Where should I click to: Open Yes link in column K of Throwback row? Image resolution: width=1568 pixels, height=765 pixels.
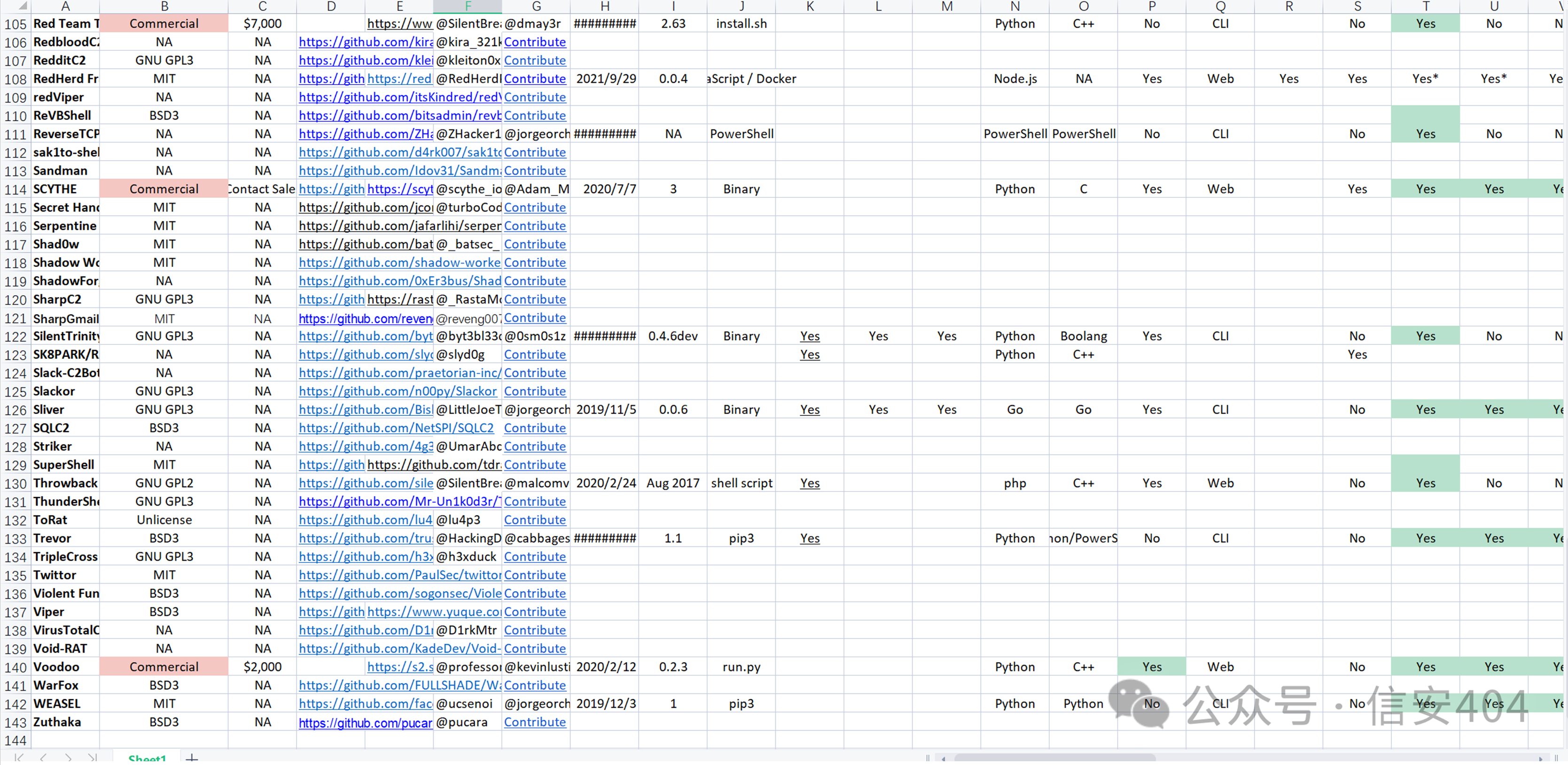tap(810, 483)
